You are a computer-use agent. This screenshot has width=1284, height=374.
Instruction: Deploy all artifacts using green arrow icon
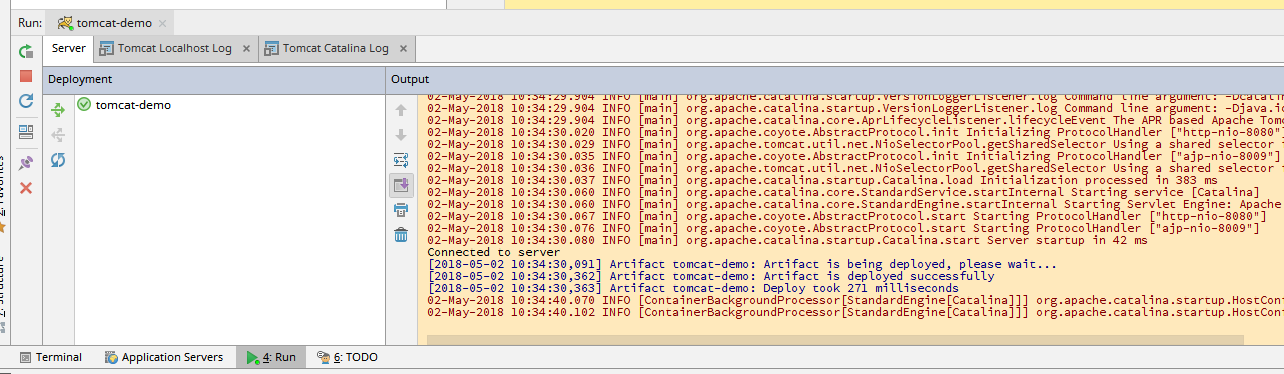point(58,109)
